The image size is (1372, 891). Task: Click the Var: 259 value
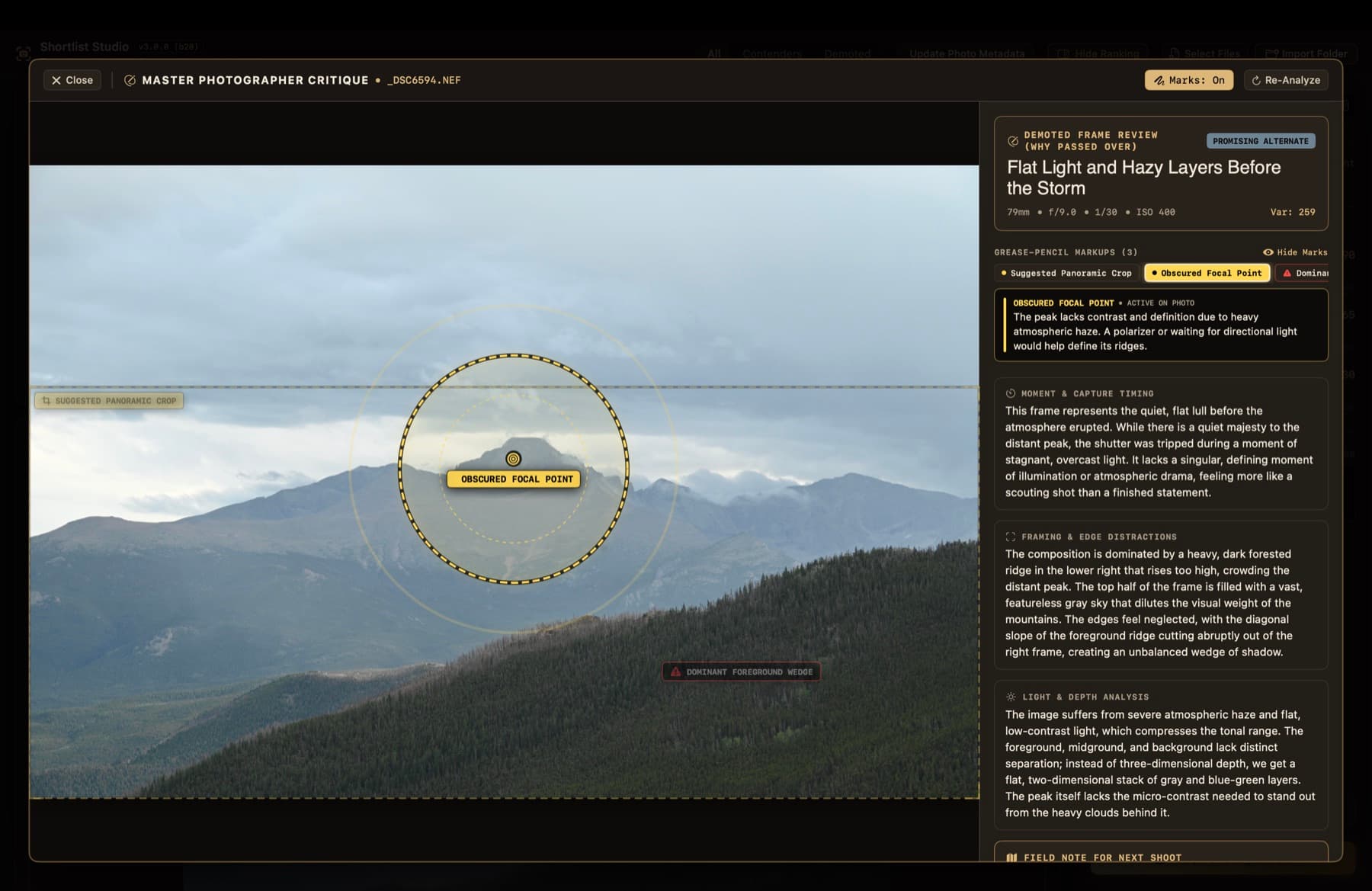pos(1293,212)
